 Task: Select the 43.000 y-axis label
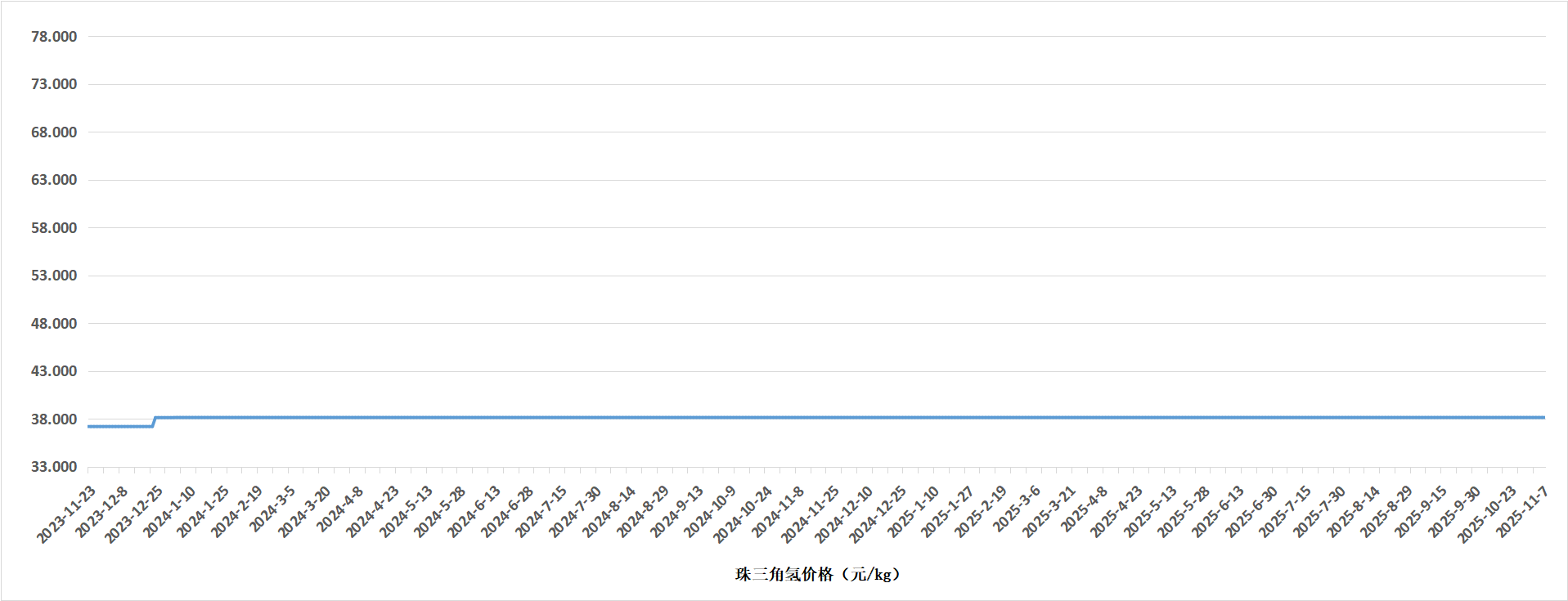coord(54,371)
